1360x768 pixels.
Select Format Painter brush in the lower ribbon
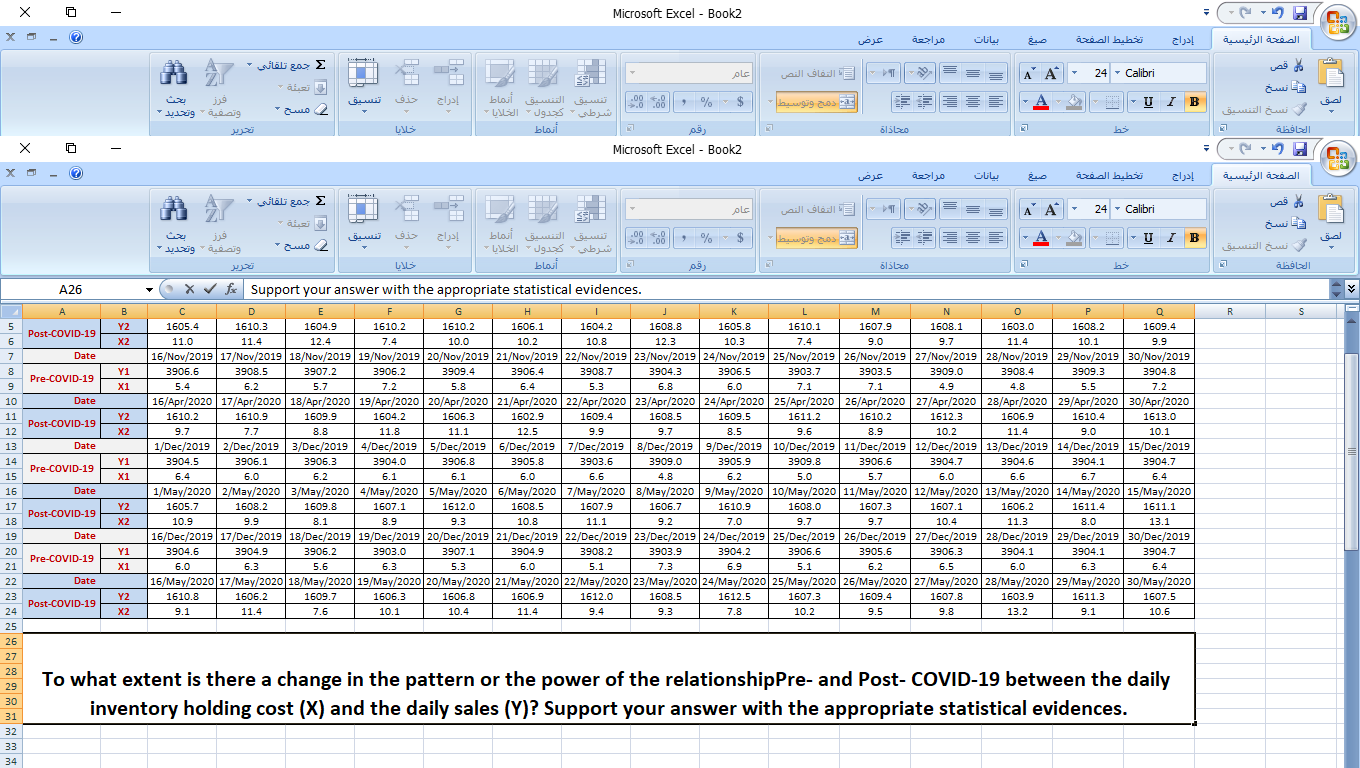click(x=1298, y=245)
